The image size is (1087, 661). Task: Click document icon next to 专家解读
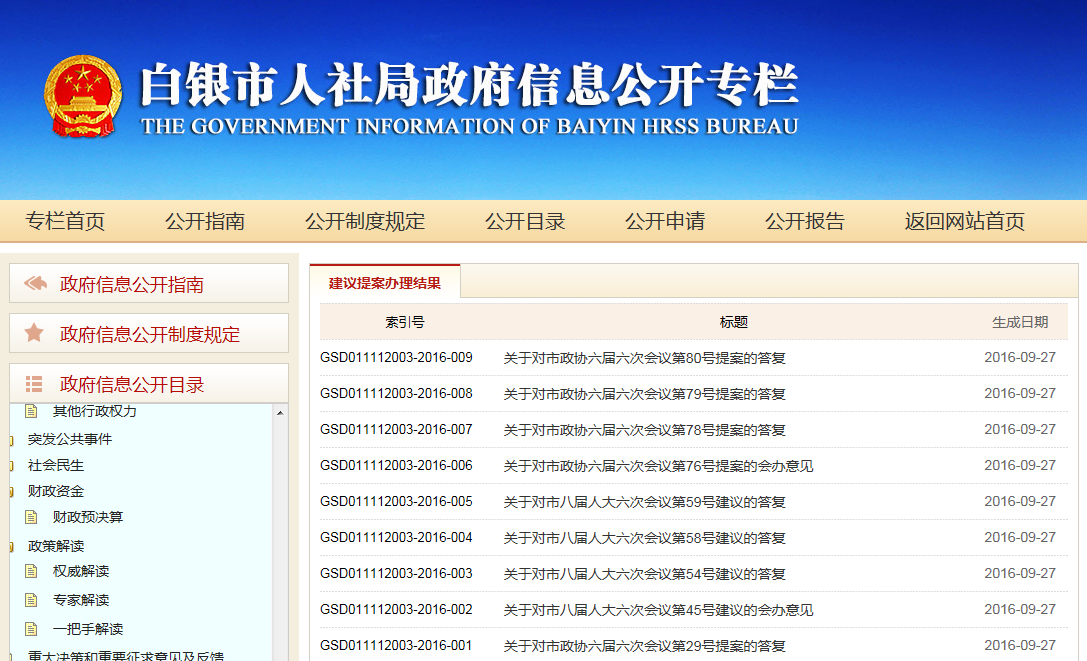pyautogui.click(x=31, y=600)
